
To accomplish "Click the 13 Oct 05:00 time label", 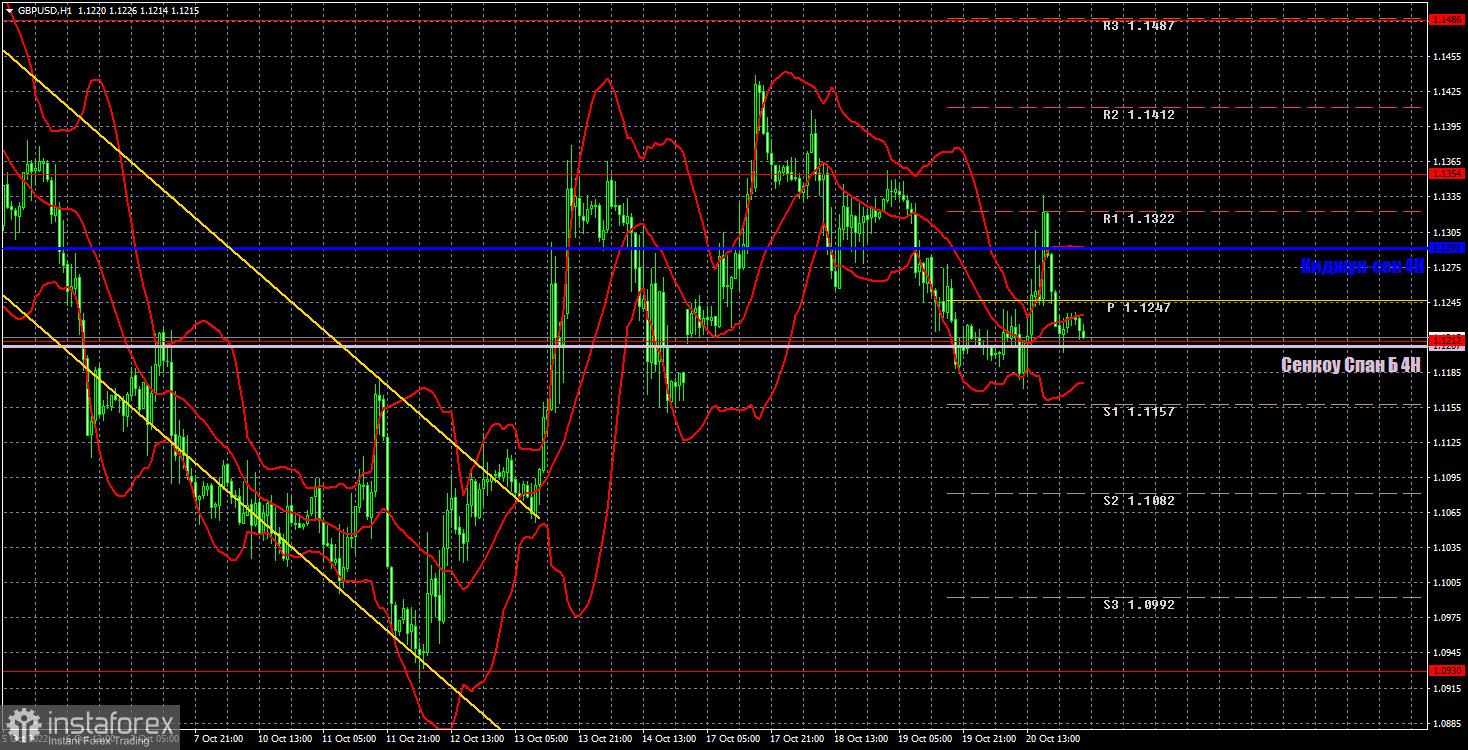I will [540, 740].
